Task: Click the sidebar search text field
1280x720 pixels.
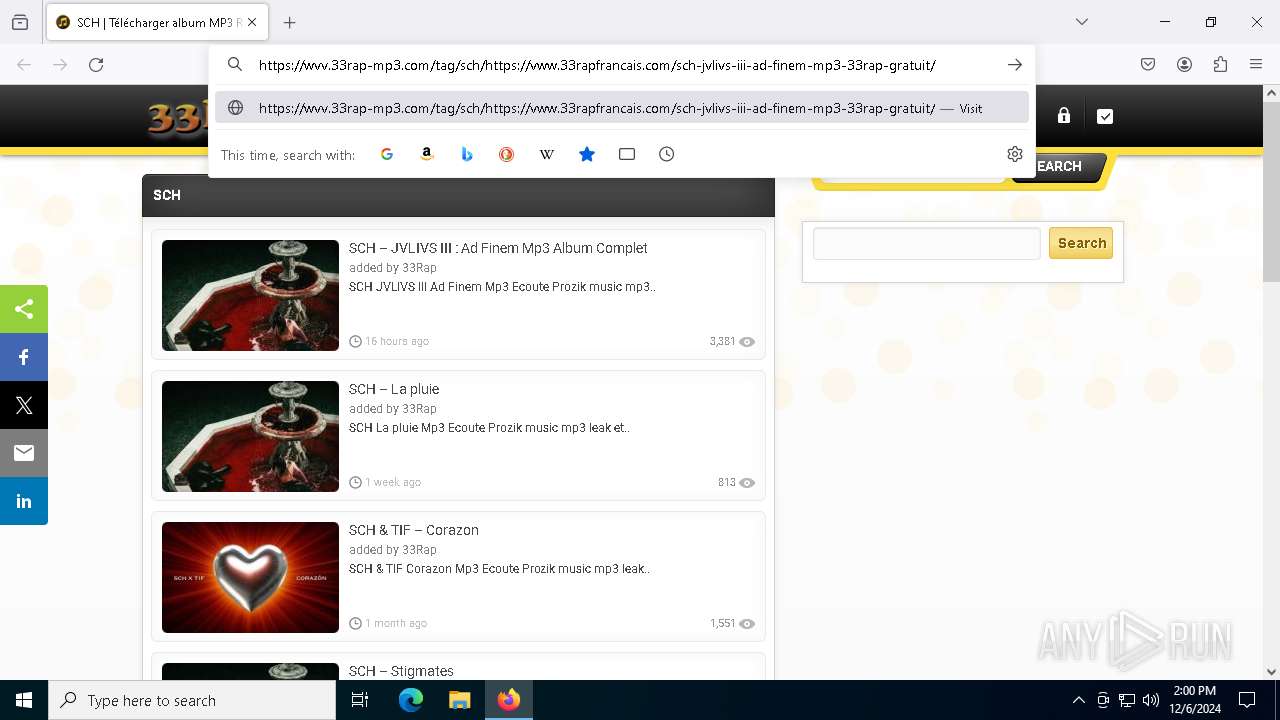Action: 927,243
